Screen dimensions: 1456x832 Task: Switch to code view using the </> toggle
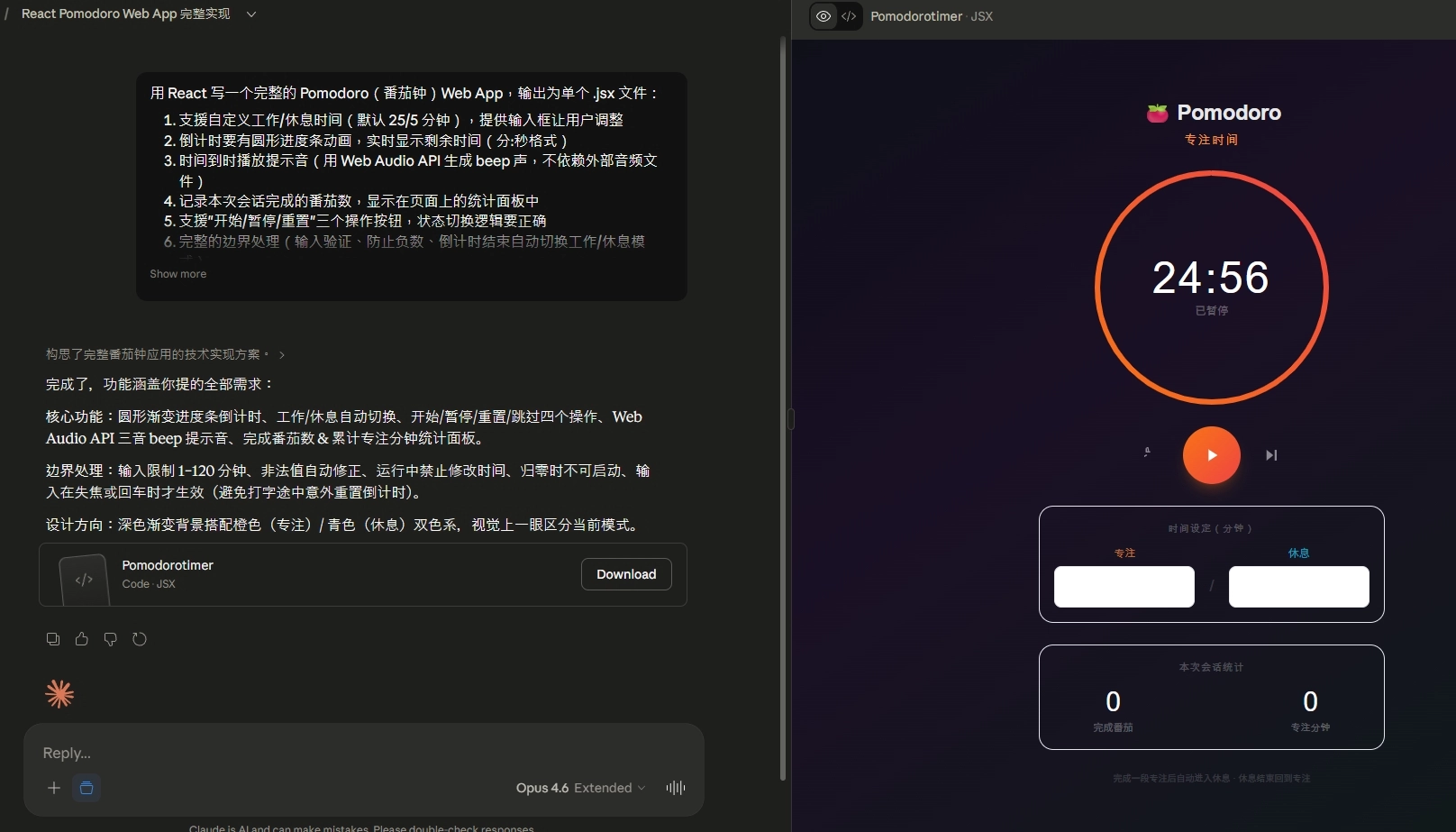[x=848, y=16]
